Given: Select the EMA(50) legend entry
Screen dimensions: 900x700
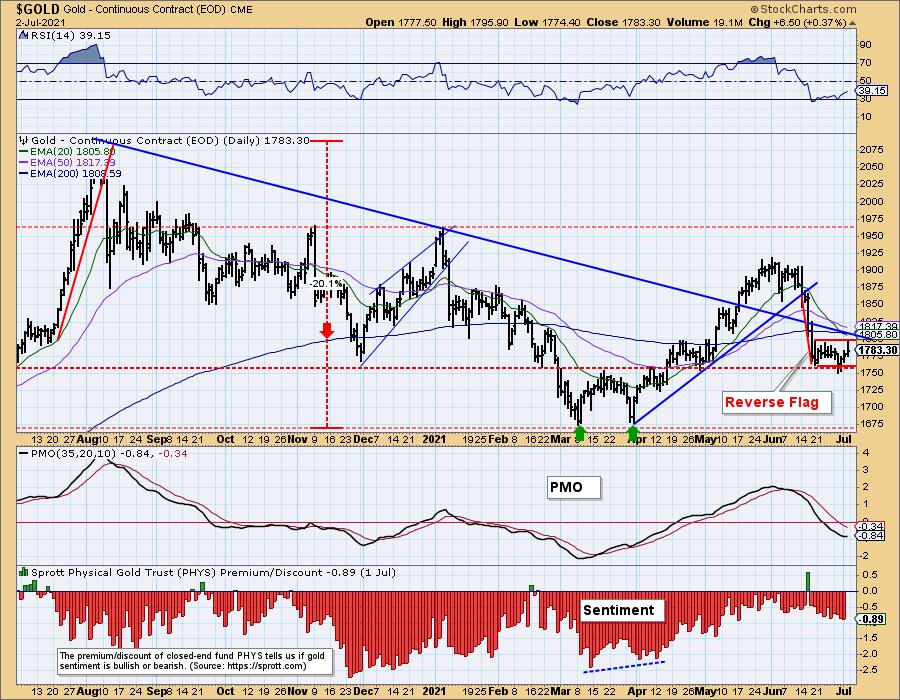Looking at the screenshot, I should 67,163.
